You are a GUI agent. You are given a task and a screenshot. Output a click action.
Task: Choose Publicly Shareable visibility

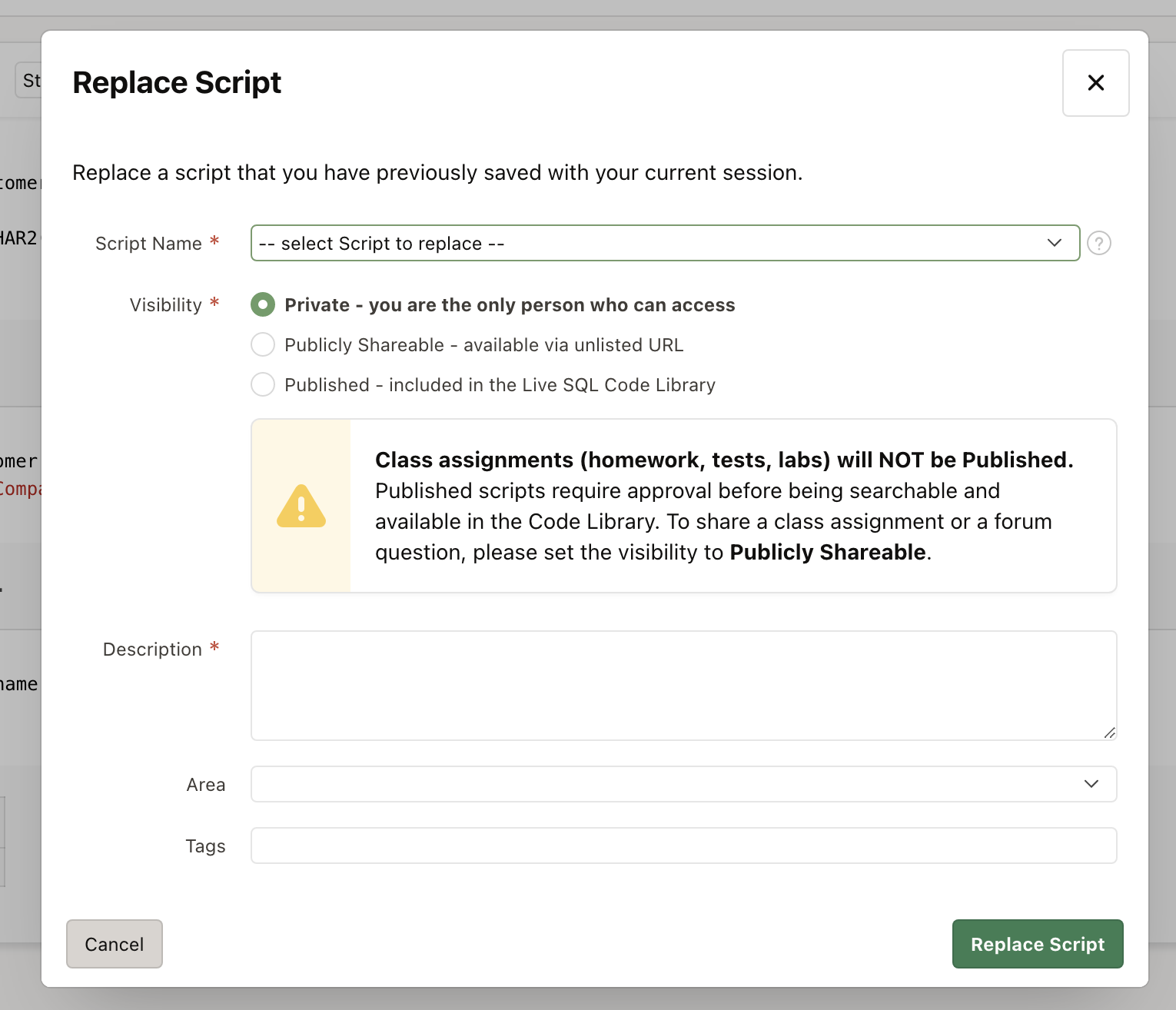[263, 345]
